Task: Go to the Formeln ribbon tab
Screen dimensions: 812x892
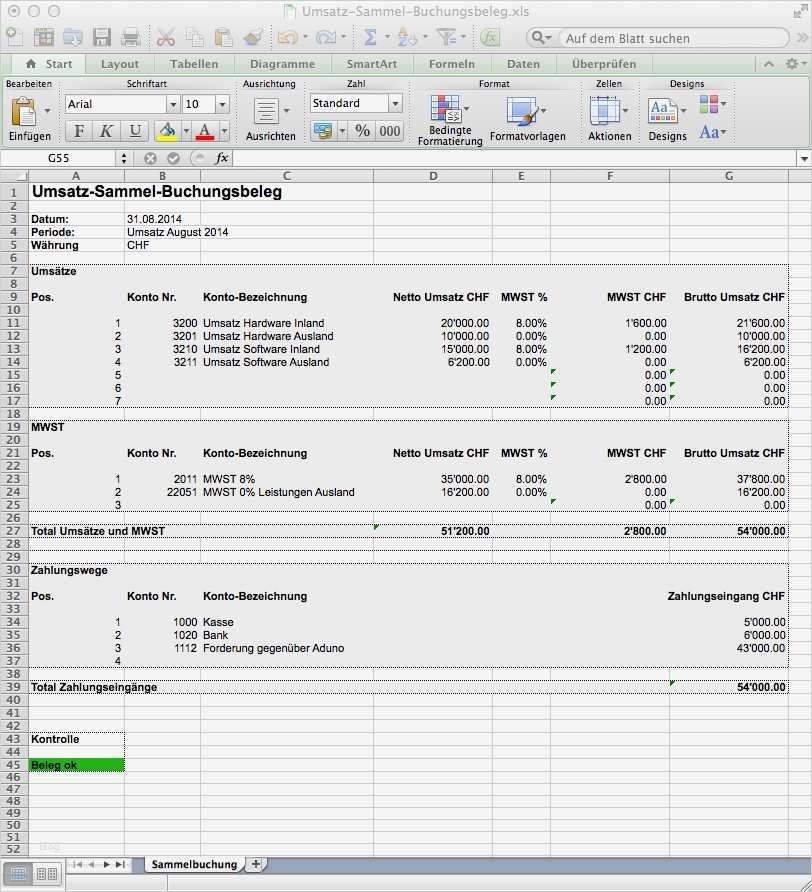Action: 451,64
